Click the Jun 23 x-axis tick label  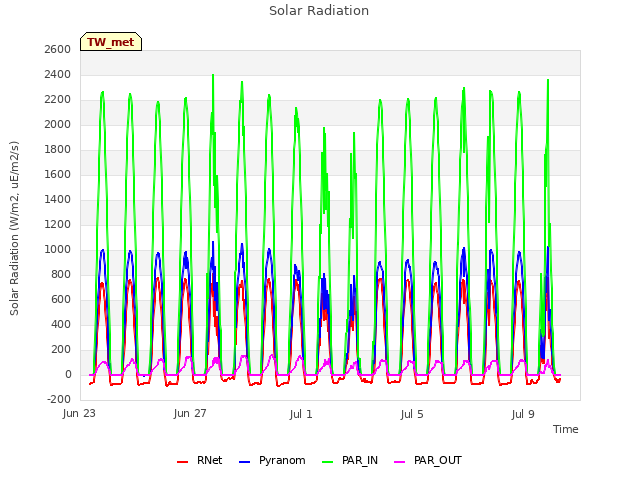coord(79,413)
